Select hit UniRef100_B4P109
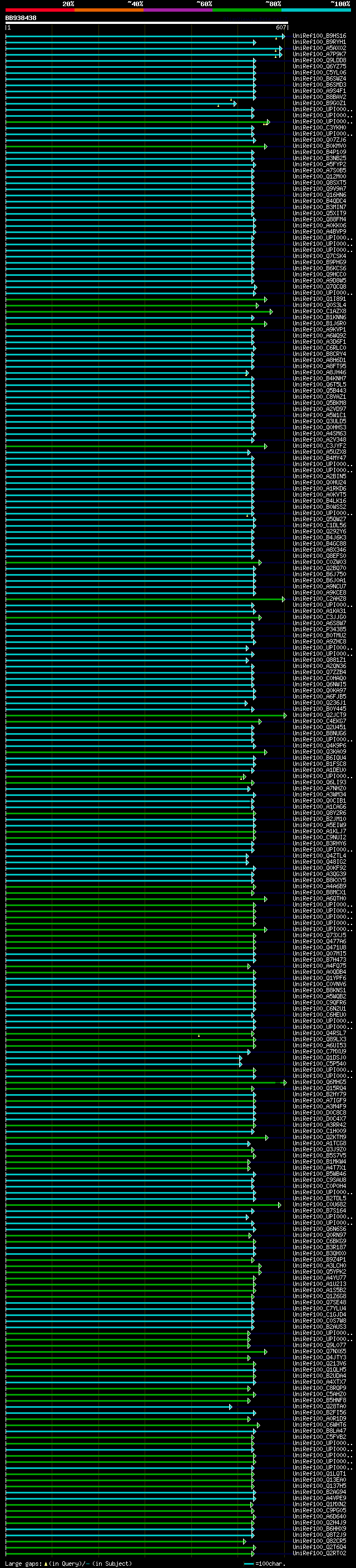The width and height of the screenshot is (356, 1568). point(319,152)
